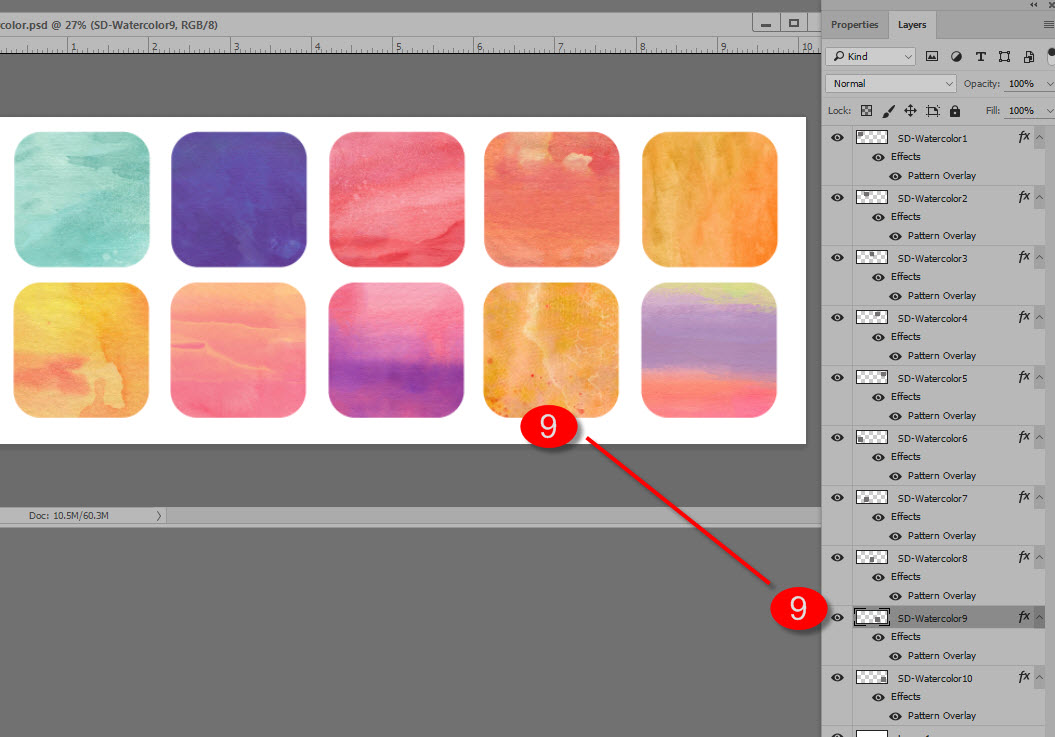Hide the SD-Watercolor2 layer
This screenshot has height=737, width=1055.
(837, 197)
